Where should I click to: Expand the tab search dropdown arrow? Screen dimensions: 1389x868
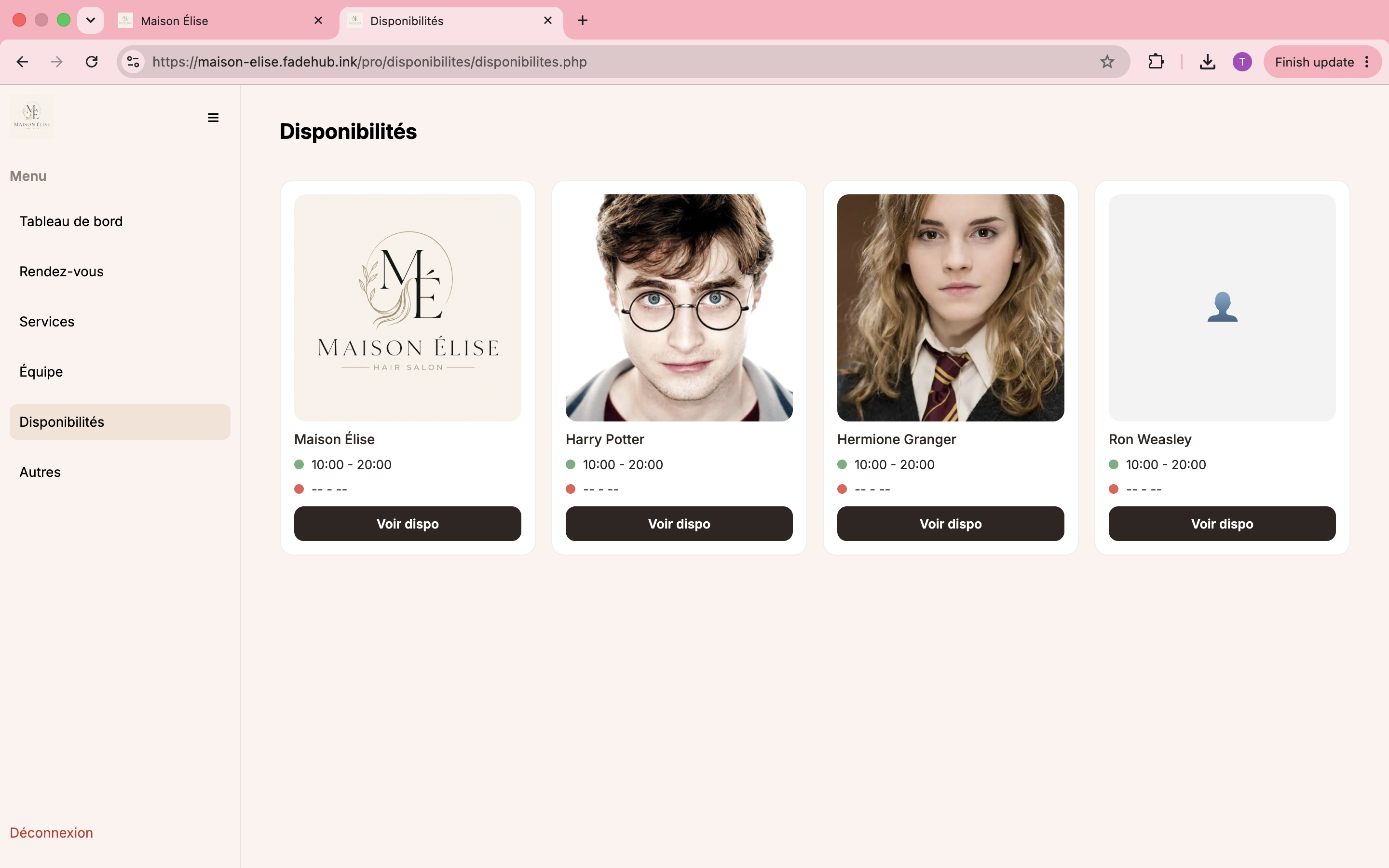(x=91, y=21)
